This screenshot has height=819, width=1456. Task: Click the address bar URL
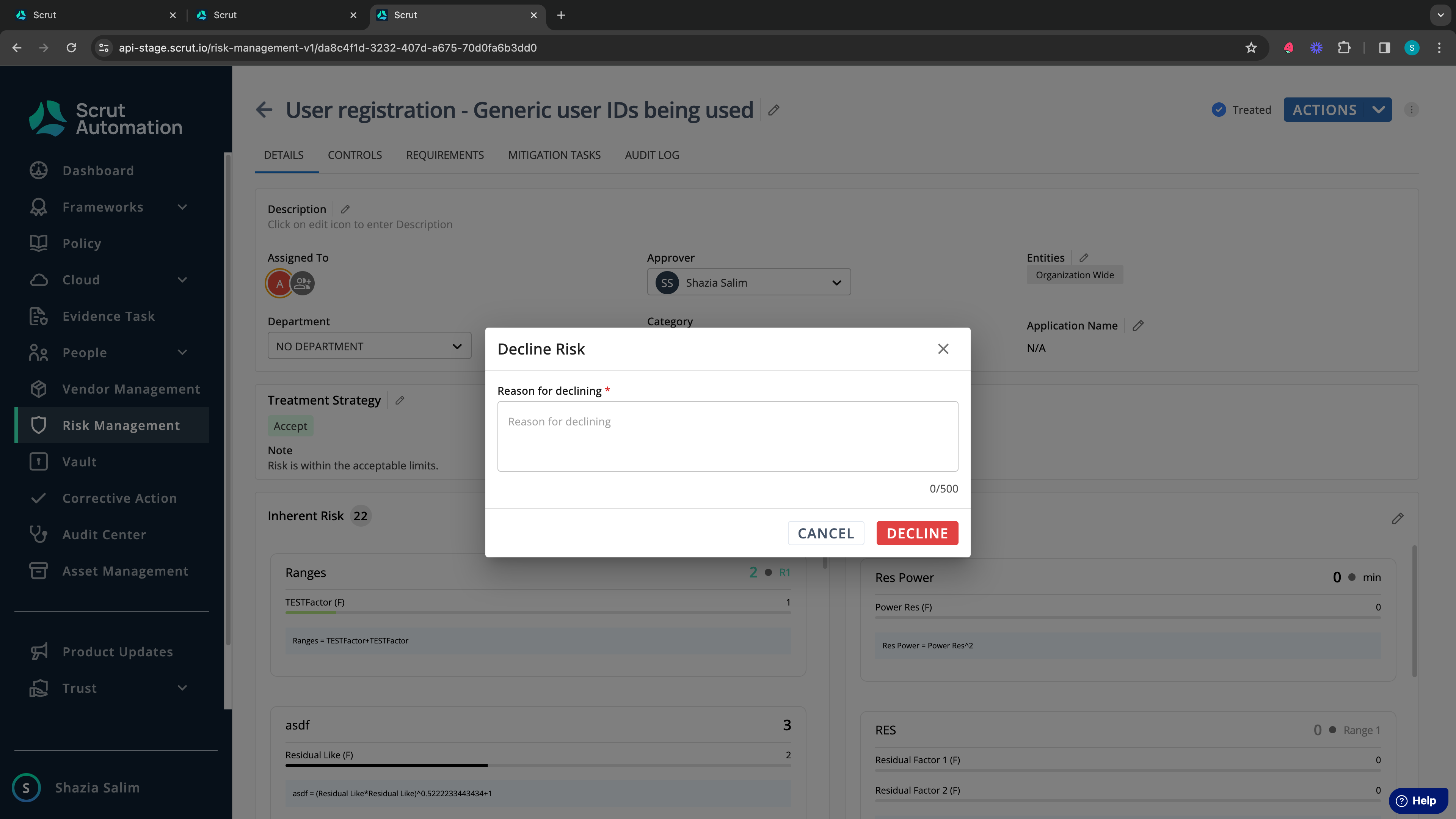(x=327, y=47)
